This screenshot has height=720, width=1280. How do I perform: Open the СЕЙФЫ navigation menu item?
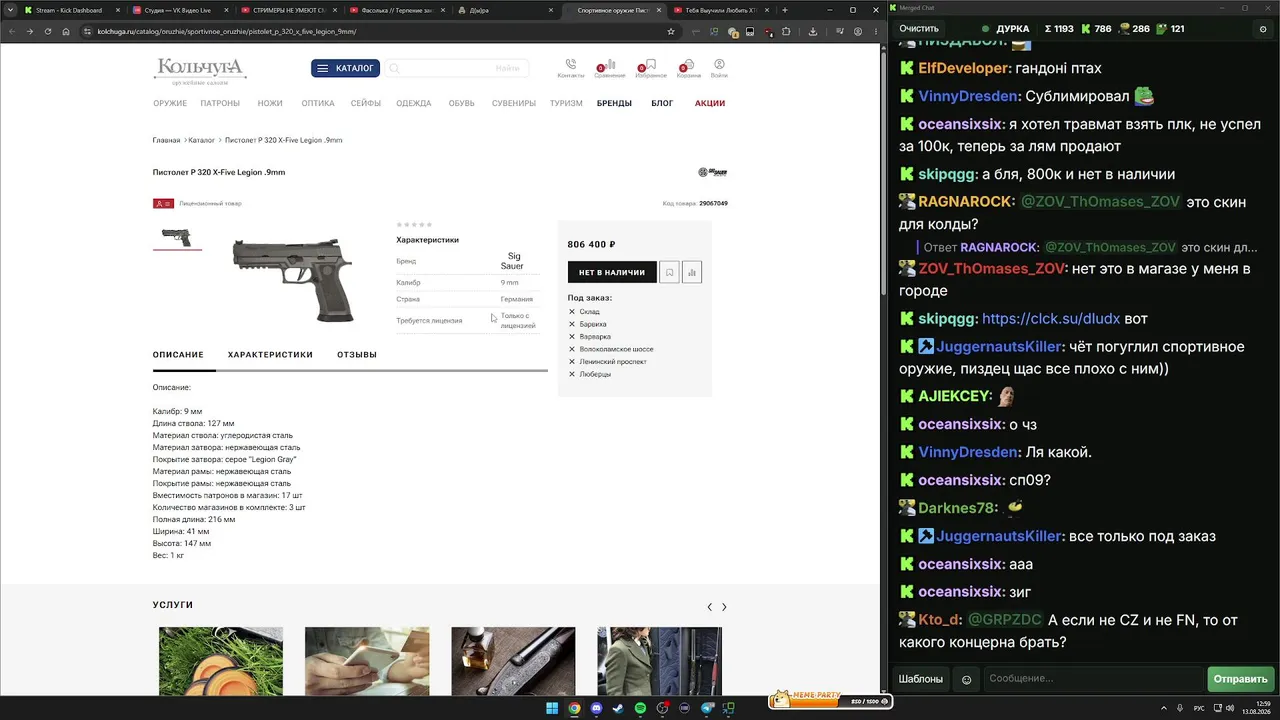click(x=366, y=103)
